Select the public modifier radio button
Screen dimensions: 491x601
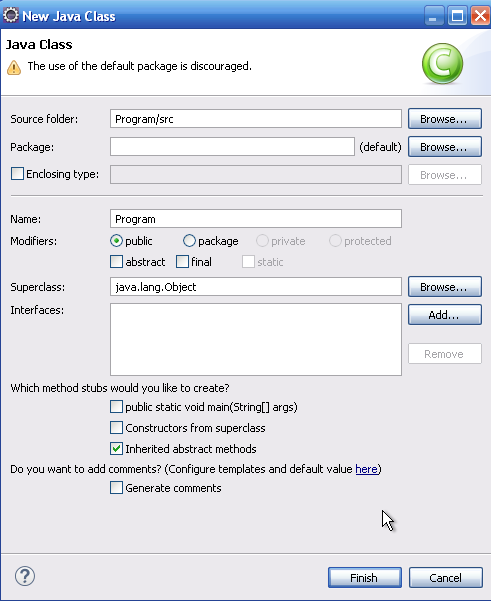coord(116,241)
